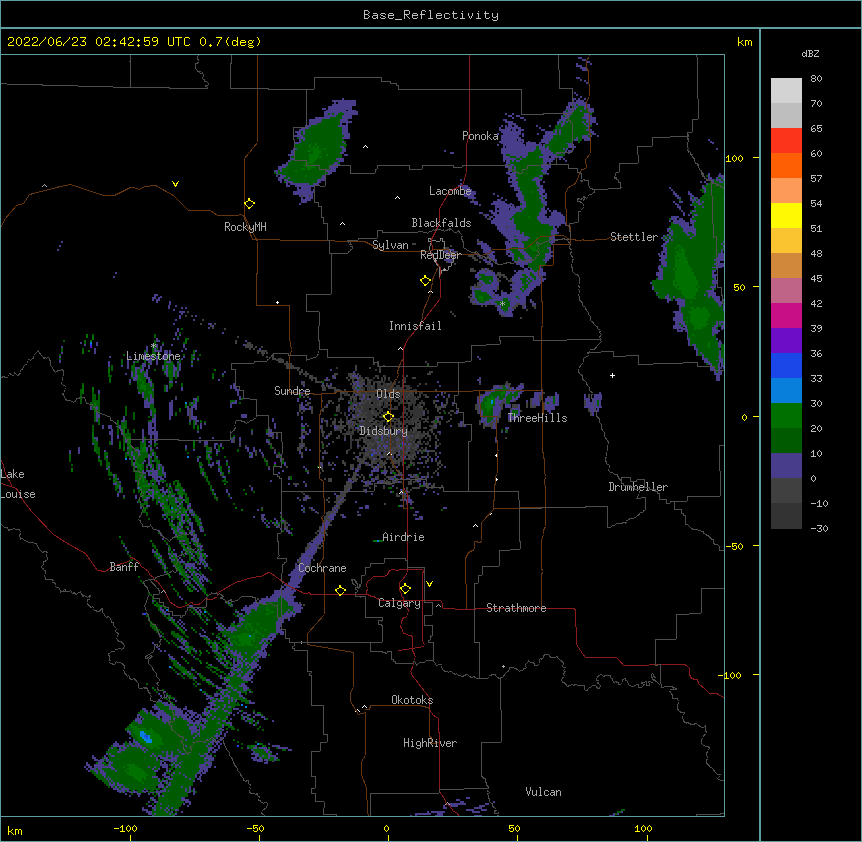Screen dimensions: 862x842
Task: Click the RedDeer label
Action: [440, 255]
